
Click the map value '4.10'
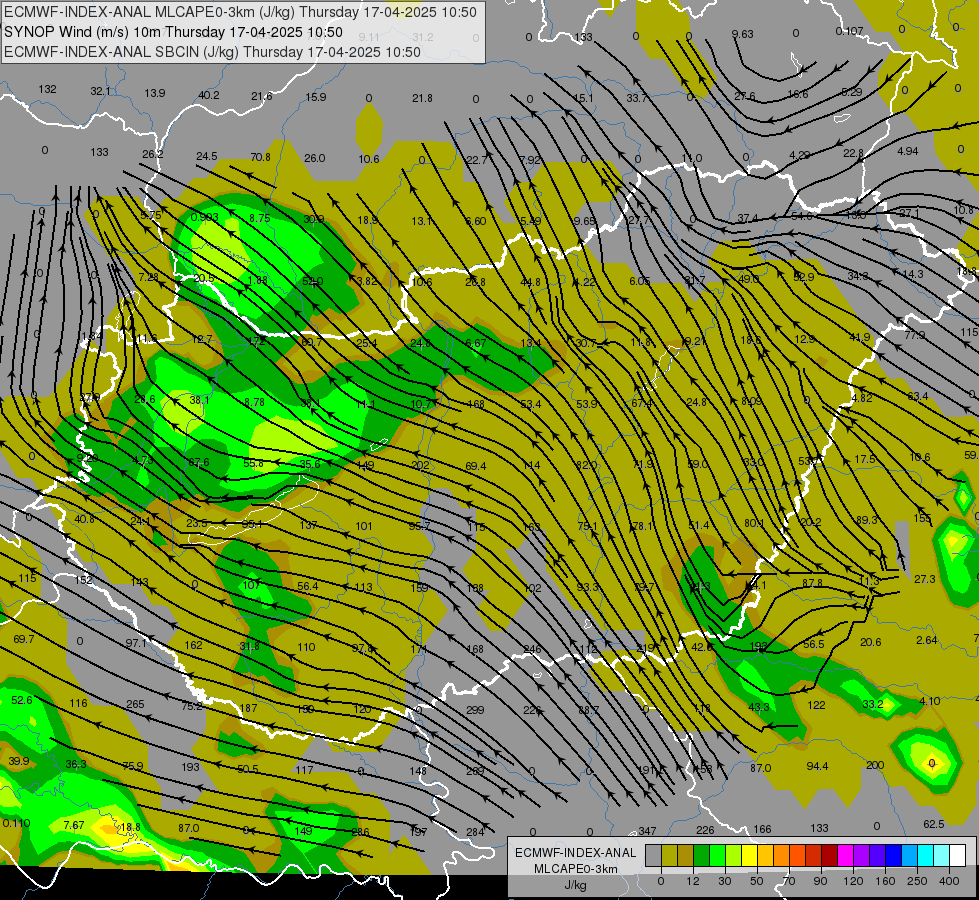pyautogui.click(x=930, y=701)
